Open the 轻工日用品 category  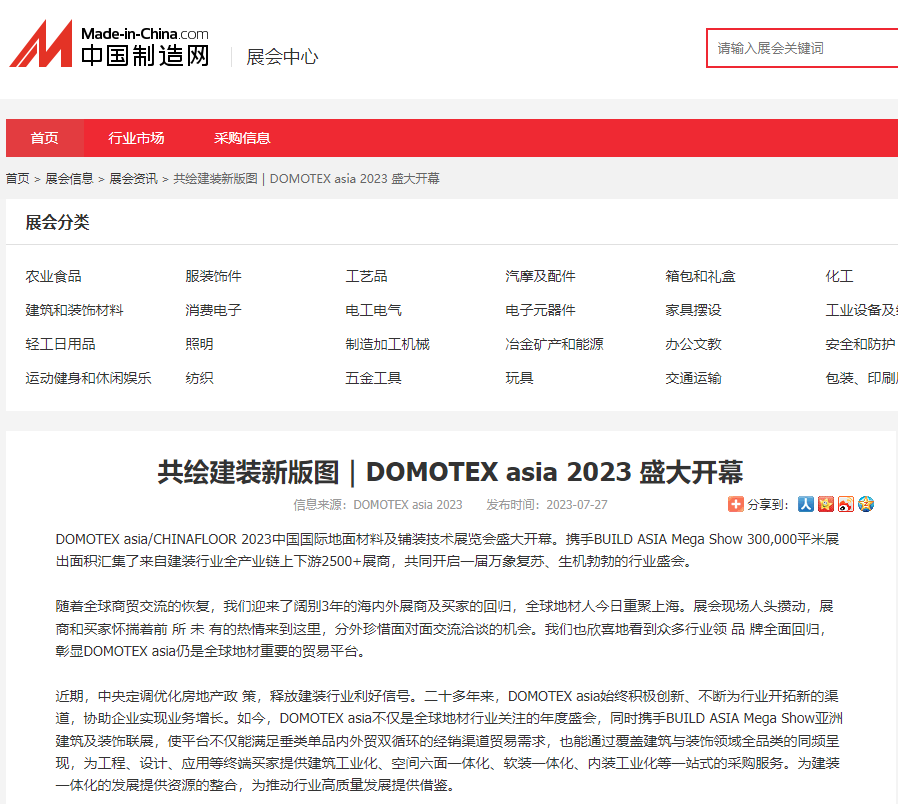point(60,344)
